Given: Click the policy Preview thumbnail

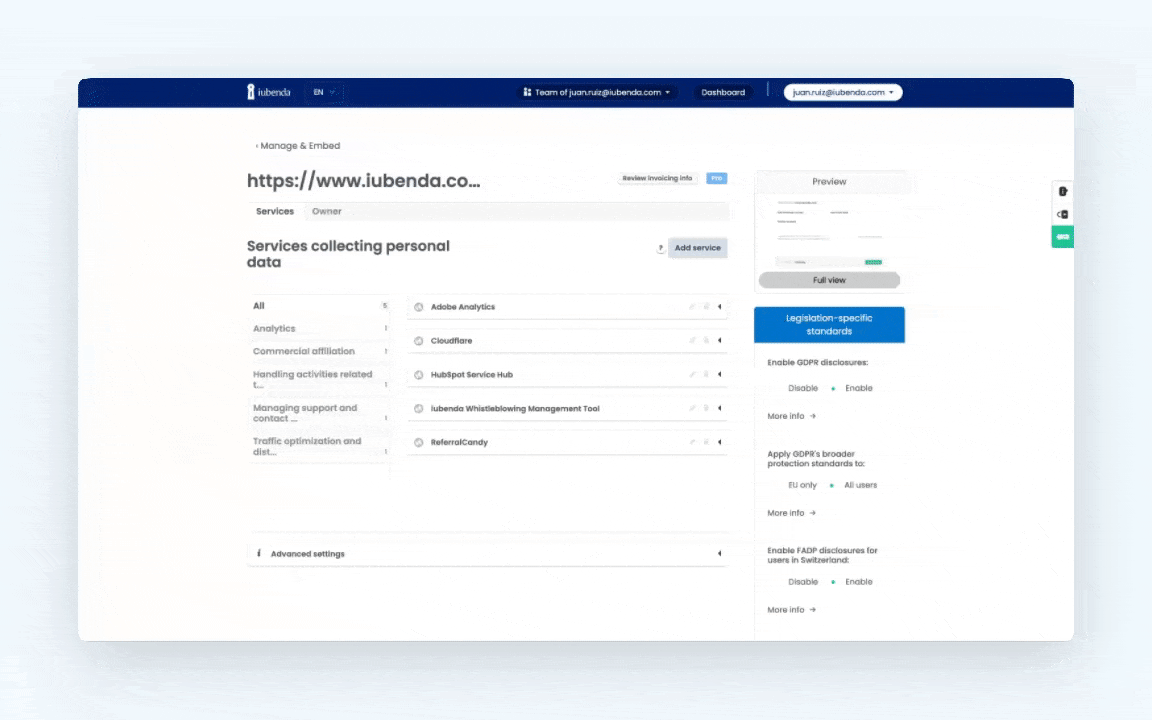Looking at the screenshot, I should click(829, 231).
